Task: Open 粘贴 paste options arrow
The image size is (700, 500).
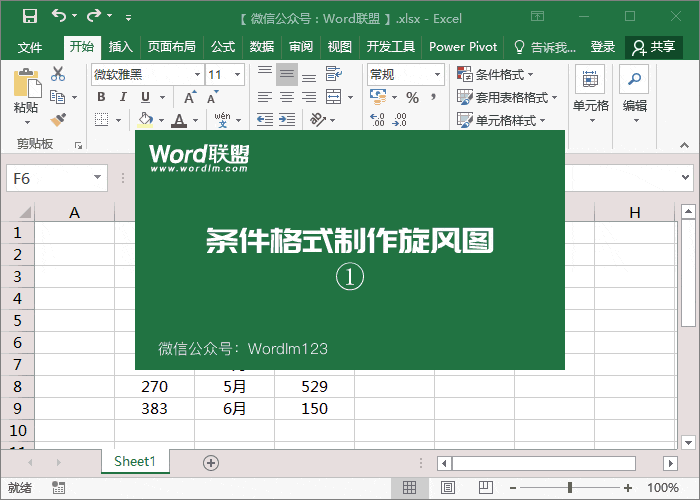Action: tap(27, 122)
